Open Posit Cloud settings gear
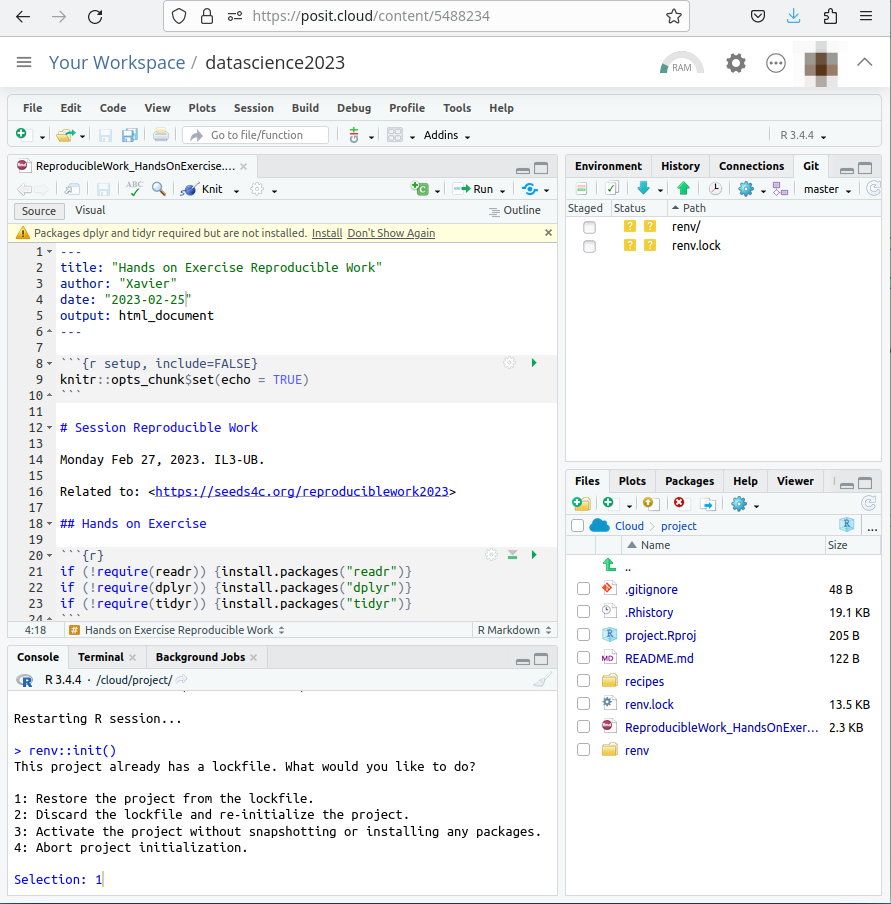Image resolution: width=891 pixels, height=904 pixels. 736,63
